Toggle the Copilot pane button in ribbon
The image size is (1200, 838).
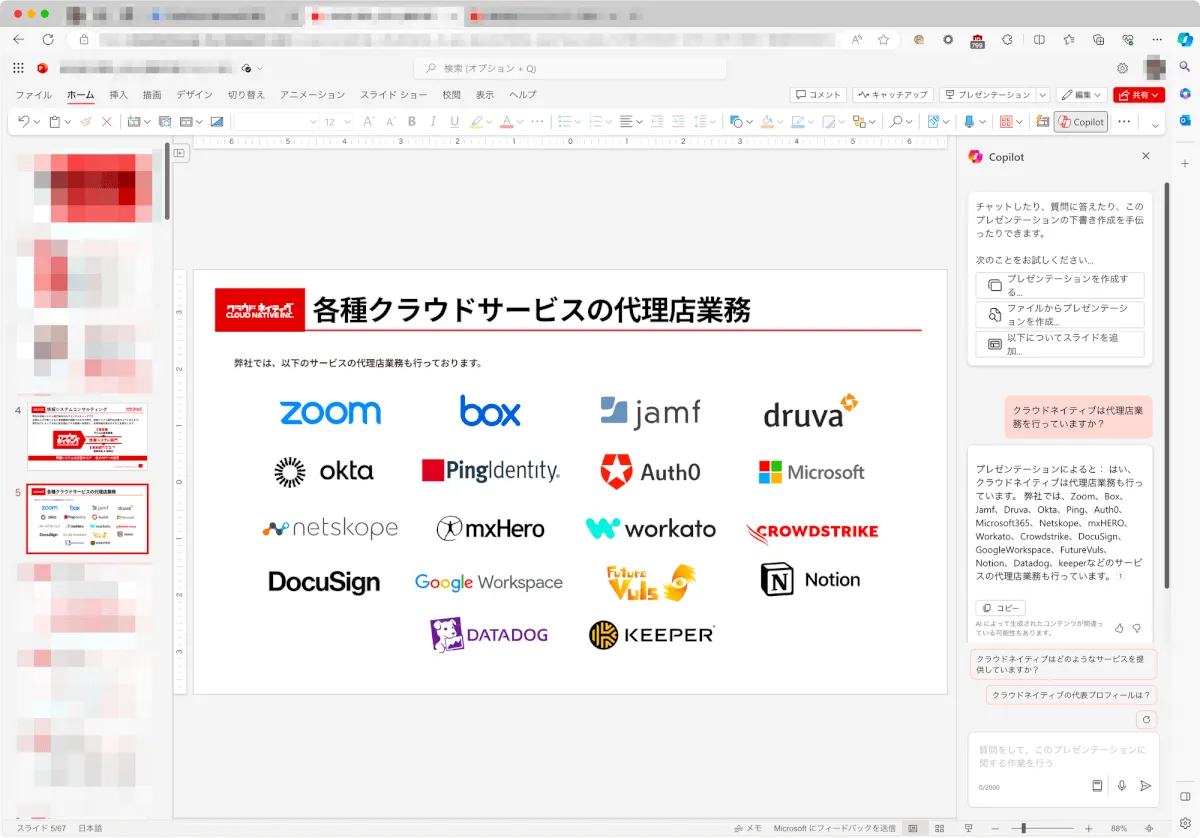coord(1081,122)
